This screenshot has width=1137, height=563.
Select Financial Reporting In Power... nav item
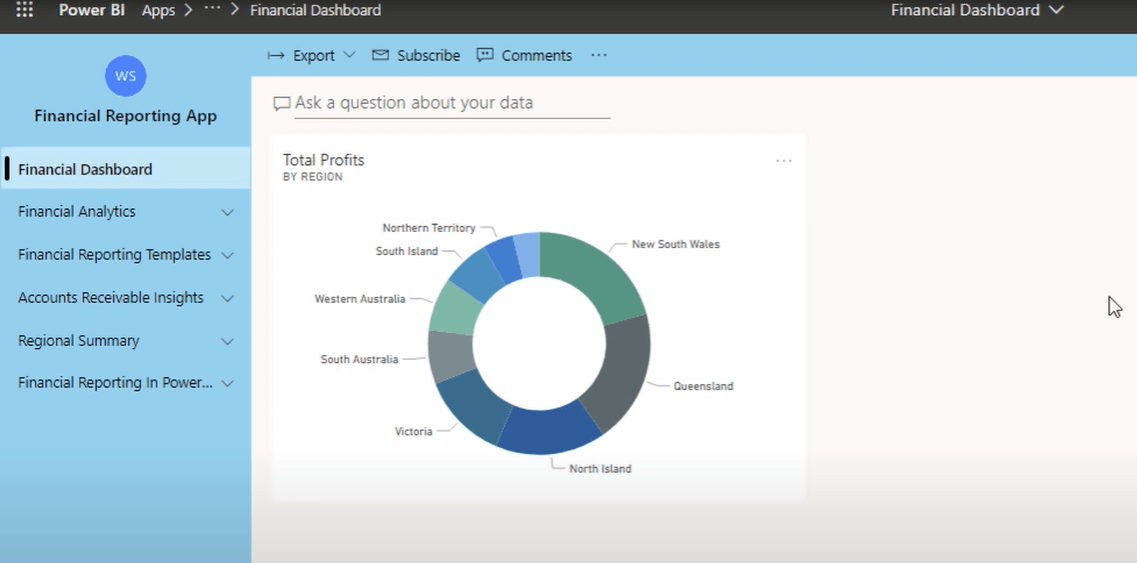point(115,382)
